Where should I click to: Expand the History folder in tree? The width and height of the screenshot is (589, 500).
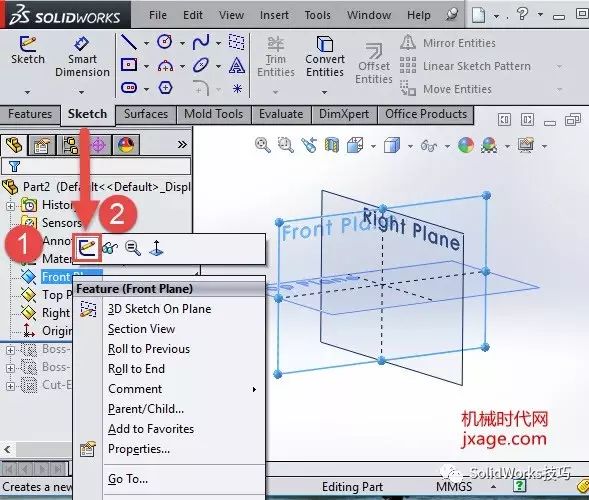[11, 206]
